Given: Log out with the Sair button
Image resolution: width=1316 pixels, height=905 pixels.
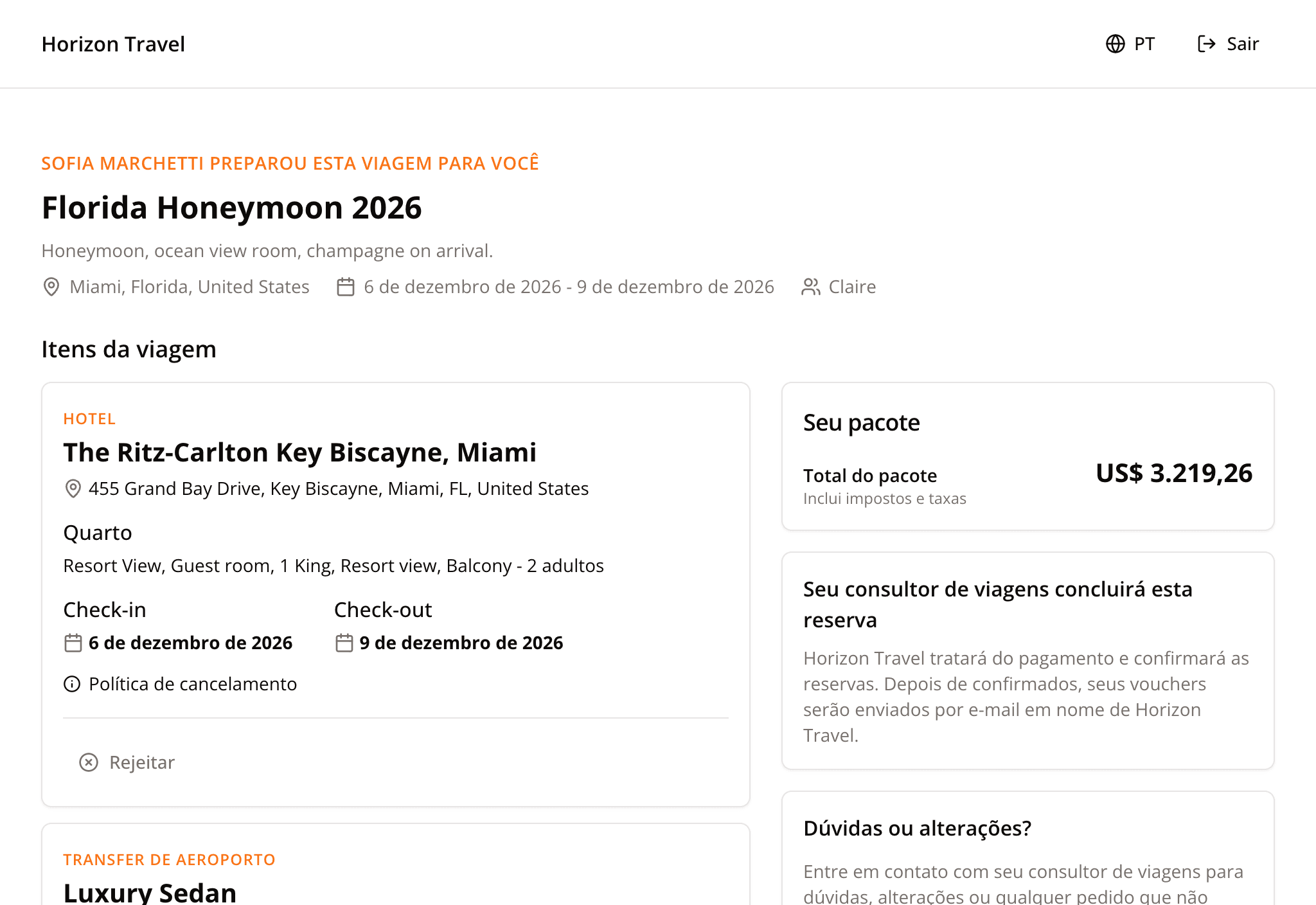Looking at the screenshot, I should (1228, 44).
